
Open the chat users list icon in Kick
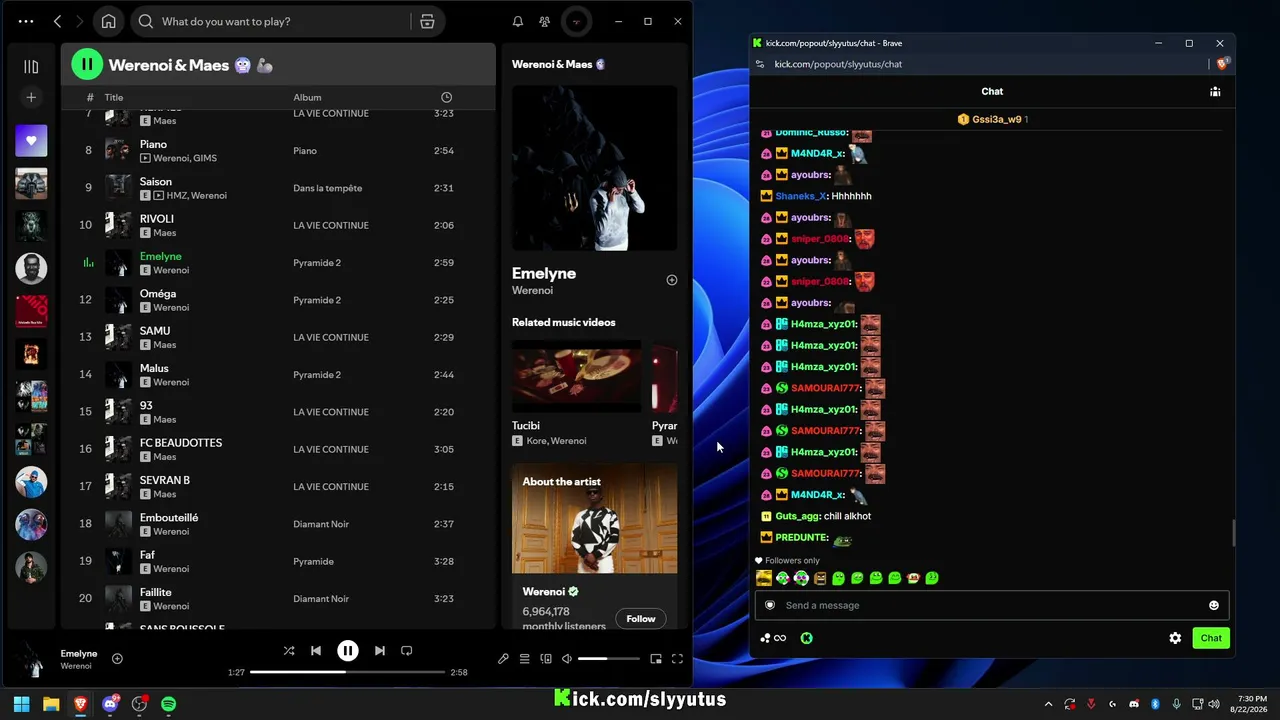tap(1215, 91)
